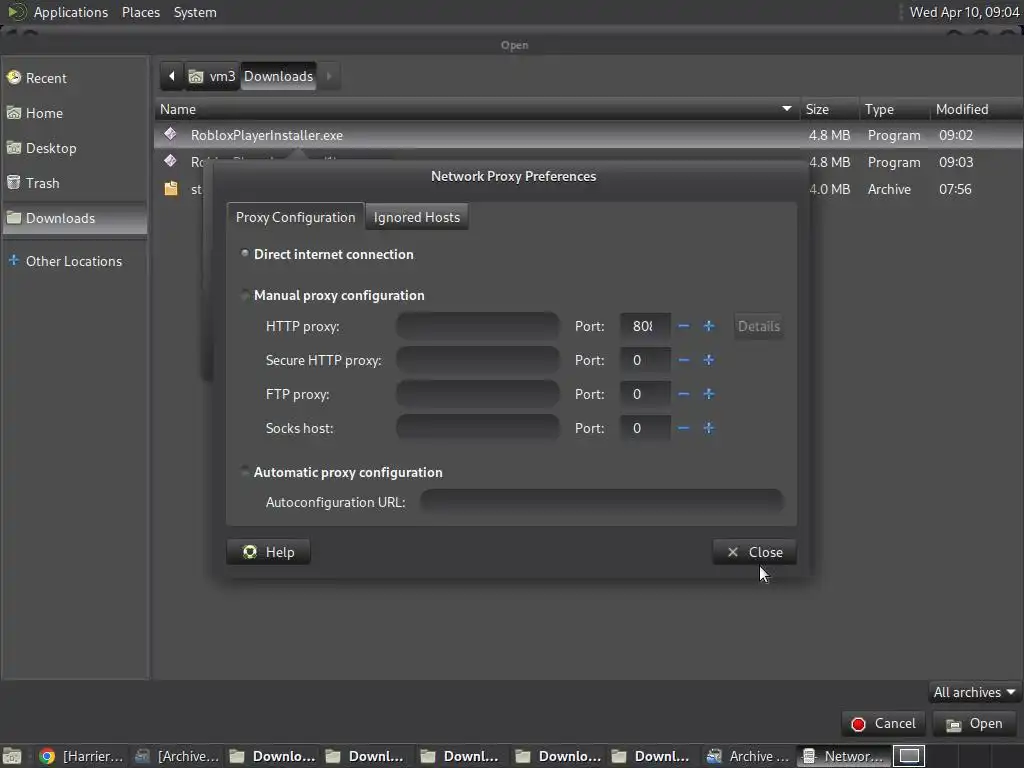Open the All archives filter dropdown
The height and width of the screenshot is (768, 1024).
(974, 692)
